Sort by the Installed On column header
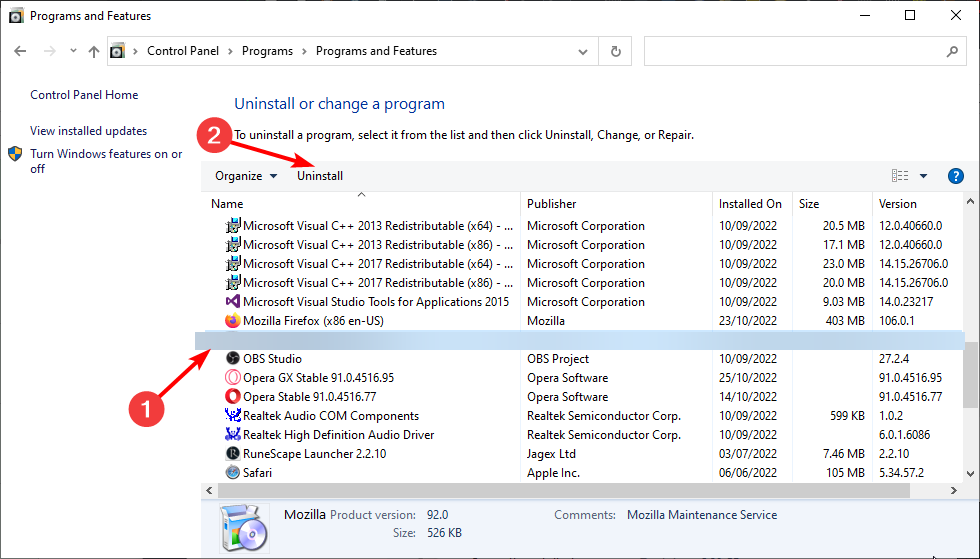Screen dimensions: 980x559 (x=752, y=204)
